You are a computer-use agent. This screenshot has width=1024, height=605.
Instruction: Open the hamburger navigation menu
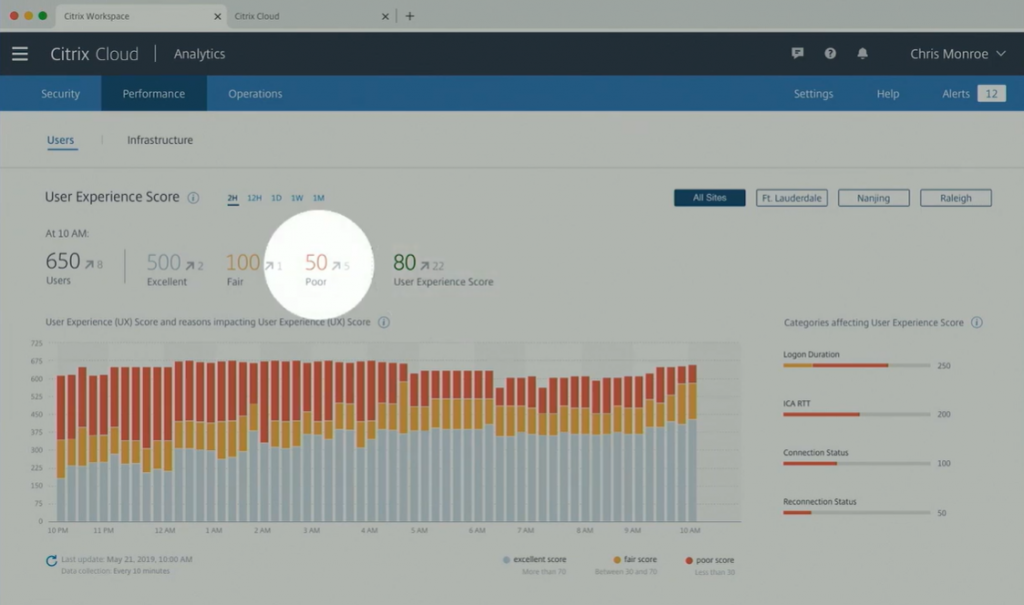pos(20,54)
